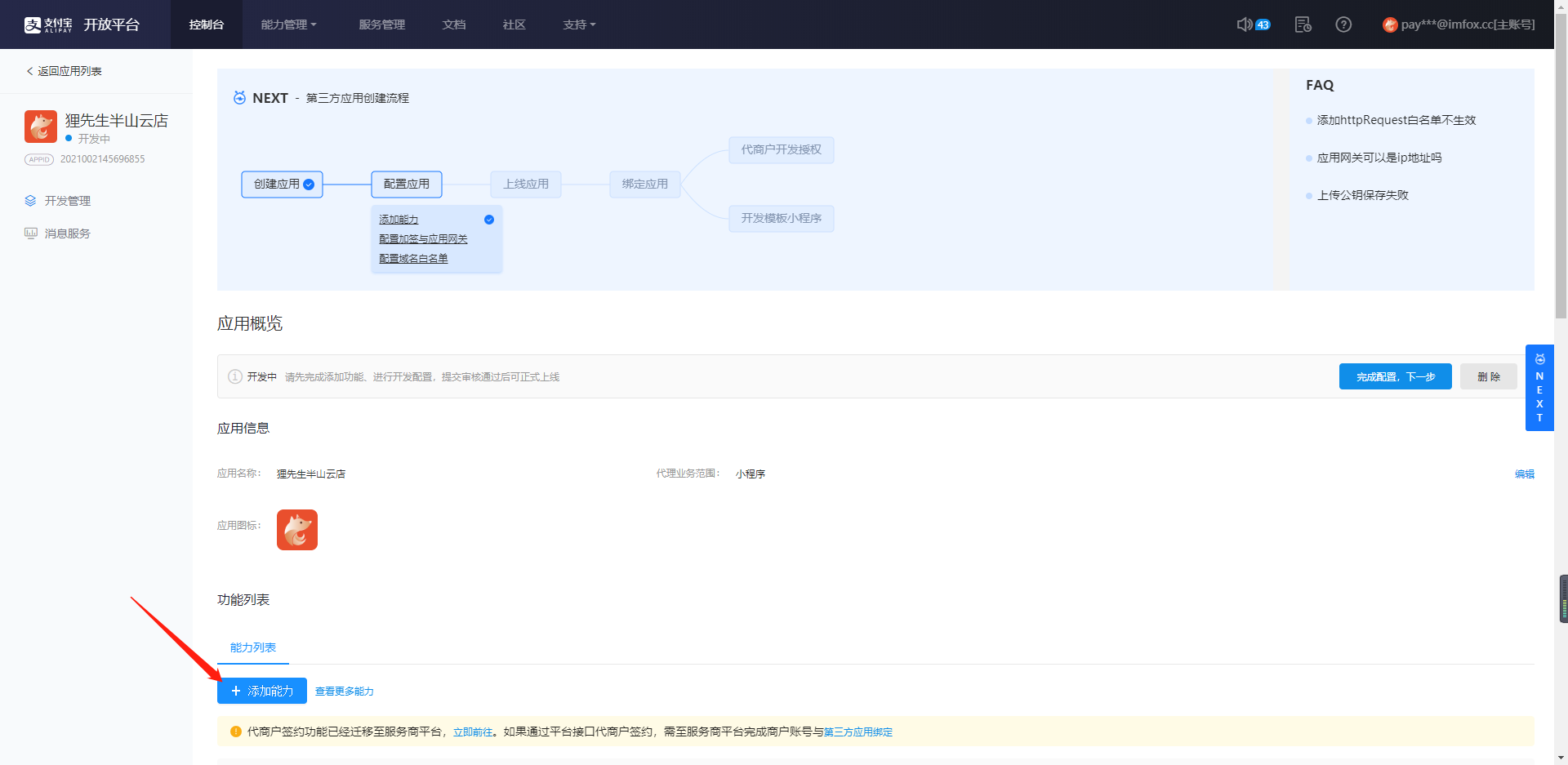The image size is (1568, 765).
Task: Click the 开发管理 layers icon
Action: pyautogui.click(x=31, y=201)
